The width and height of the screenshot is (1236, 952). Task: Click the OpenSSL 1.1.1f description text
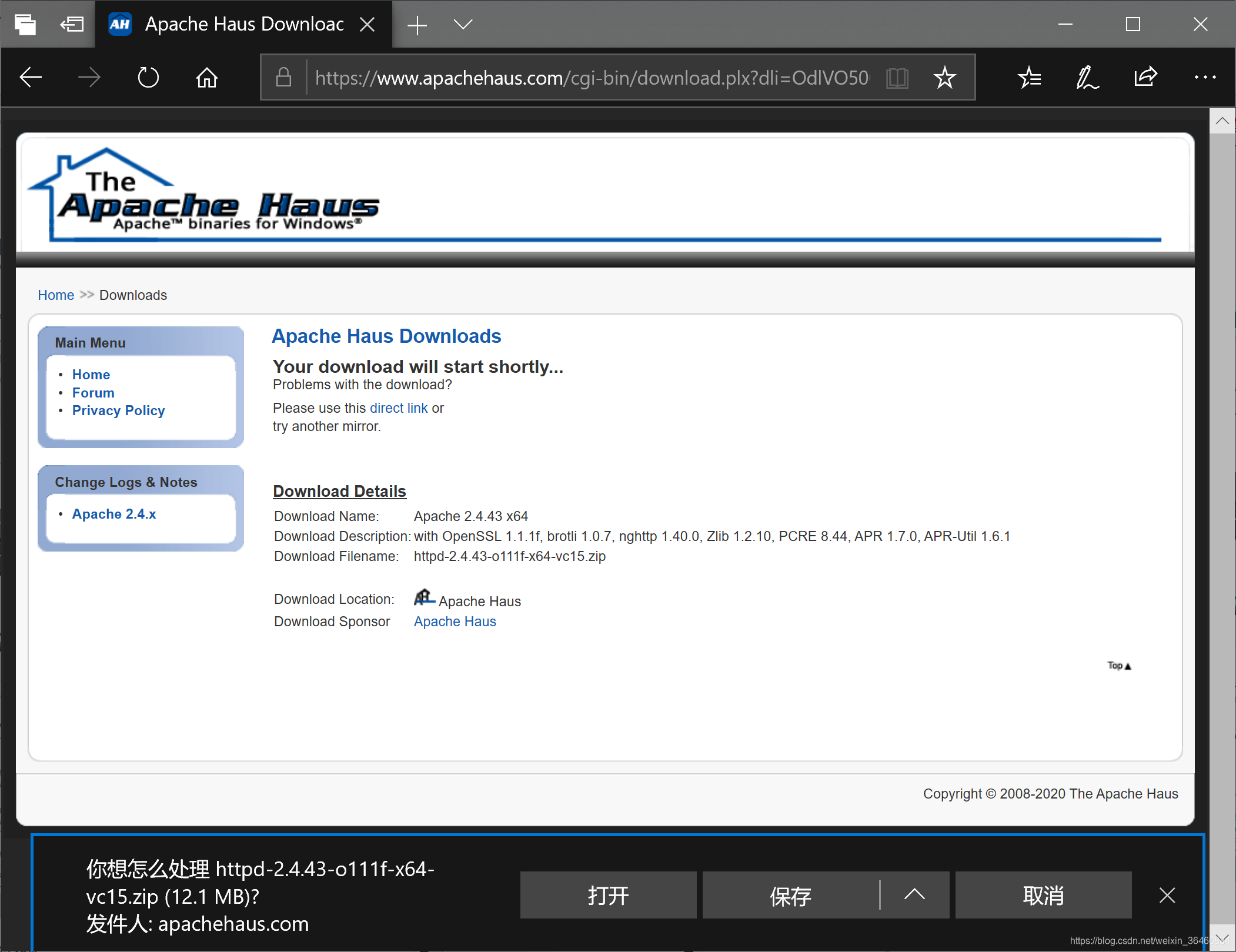coord(712,536)
